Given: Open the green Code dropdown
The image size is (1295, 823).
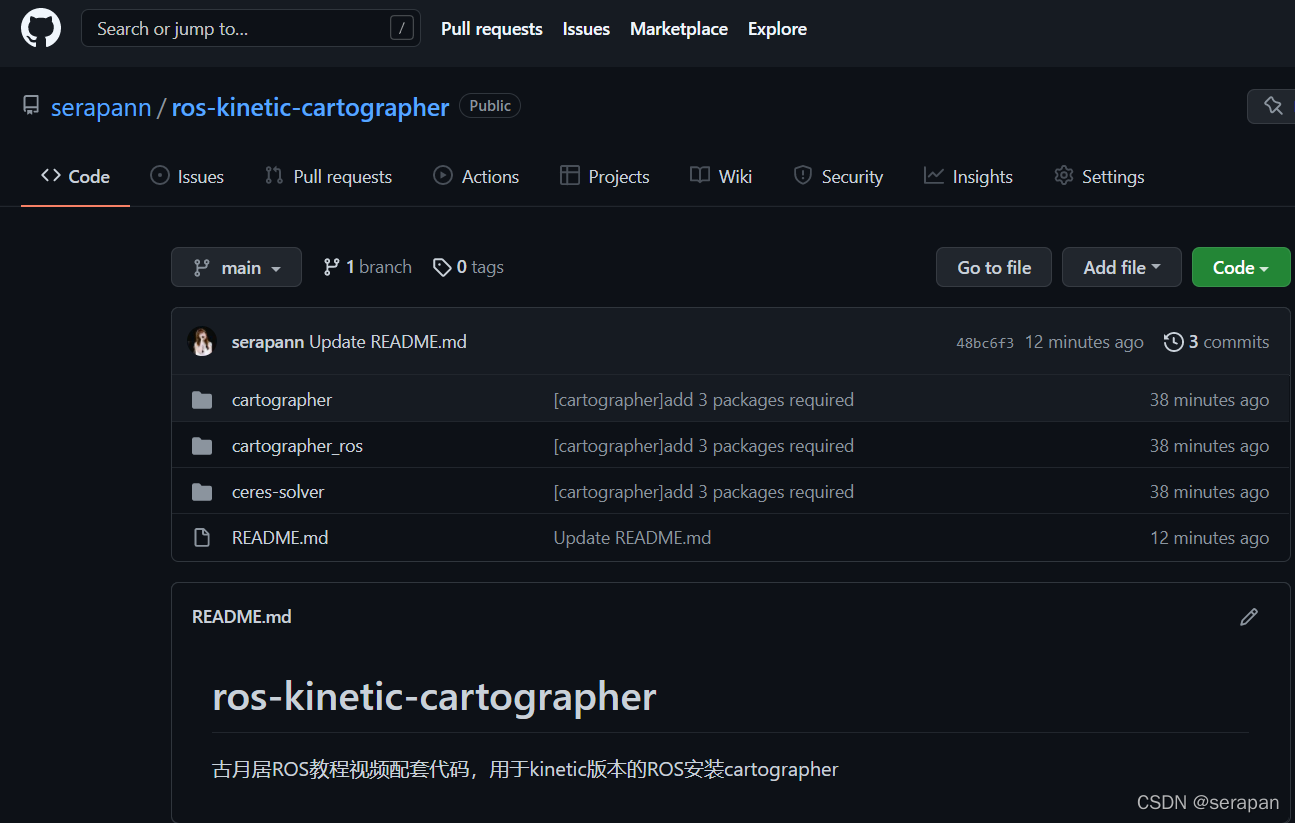Looking at the screenshot, I should (x=1241, y=267).
